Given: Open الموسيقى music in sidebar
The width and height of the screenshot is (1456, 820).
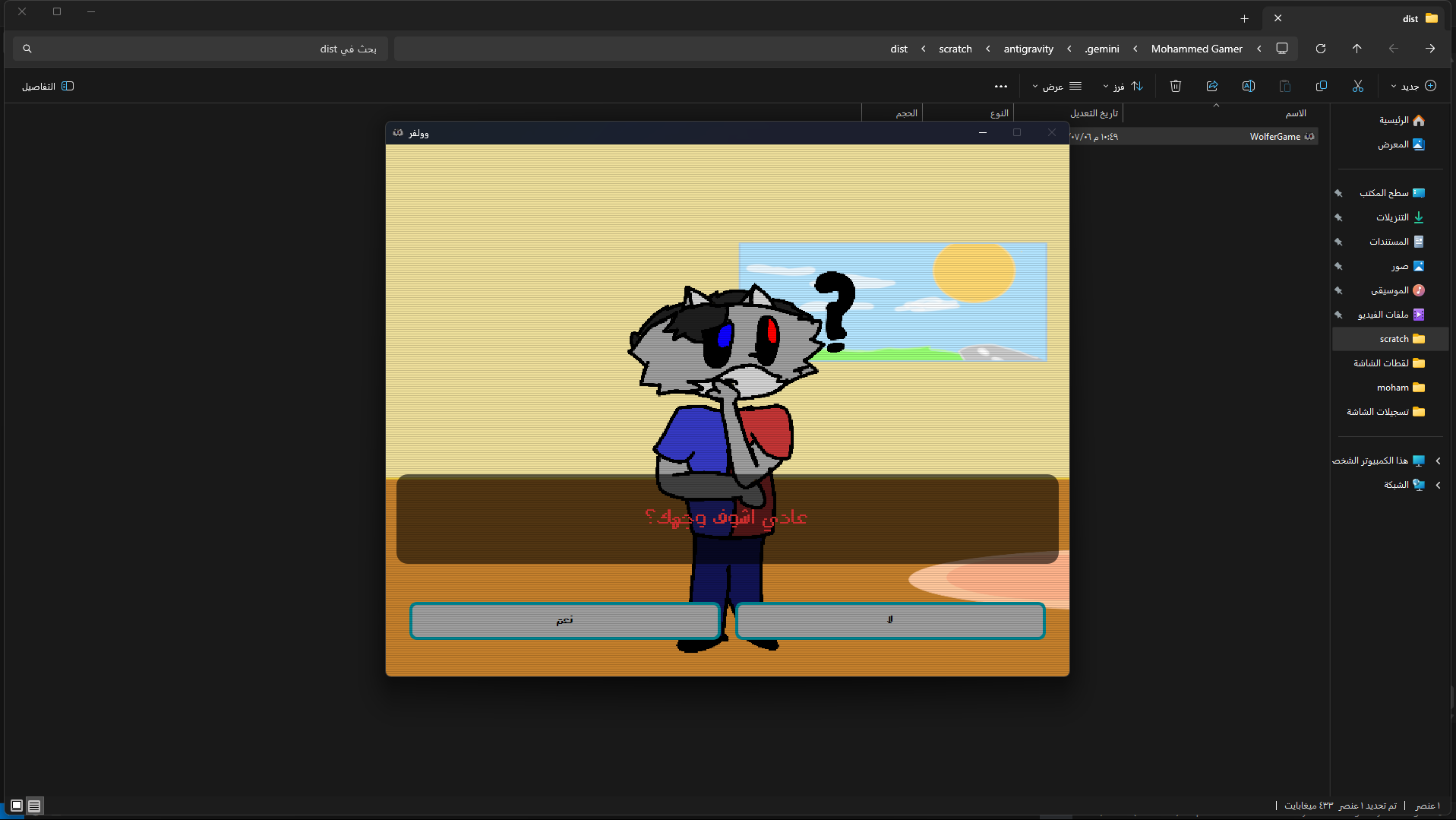Looking at the screenshot, I should click(1398, 290).
